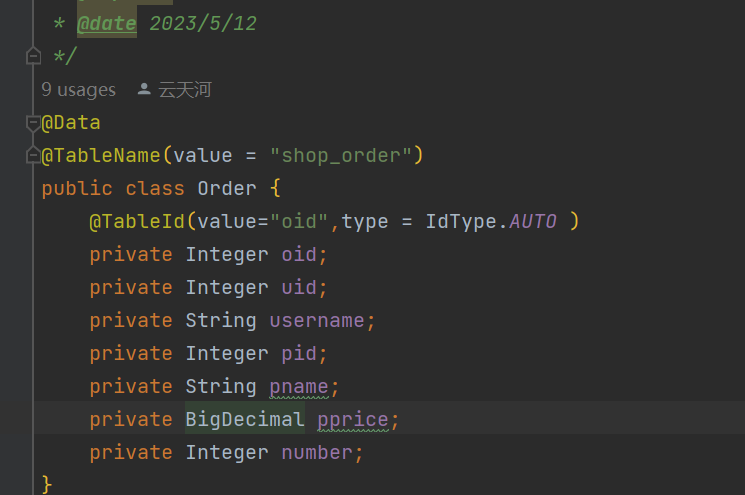Open the 9 usages hint
This screenshot has width=745, height=495.
78,90
